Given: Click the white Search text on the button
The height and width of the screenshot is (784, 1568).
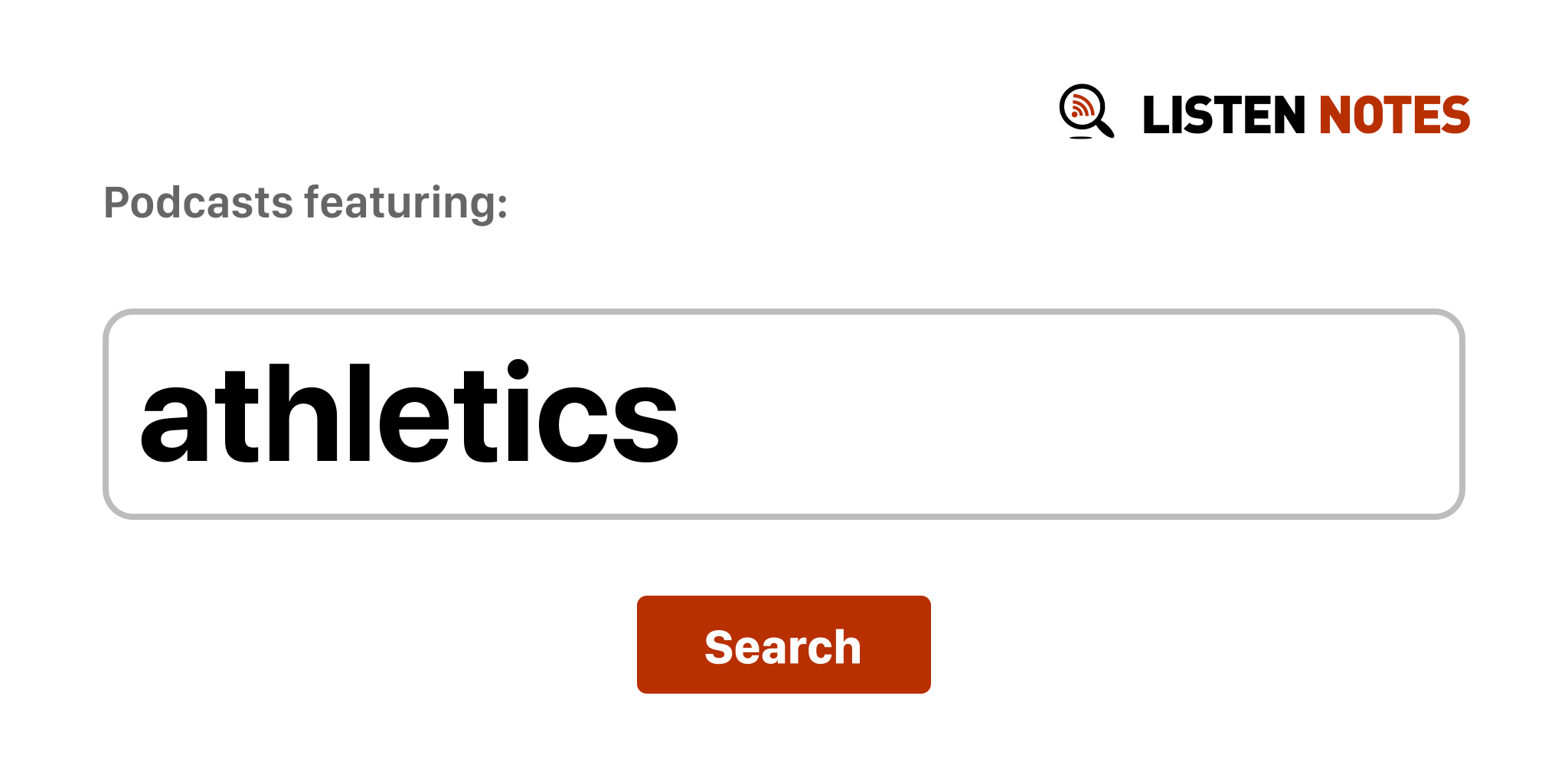Looking at the screenshot, I should pyautogui.click(x=782, y=647).
